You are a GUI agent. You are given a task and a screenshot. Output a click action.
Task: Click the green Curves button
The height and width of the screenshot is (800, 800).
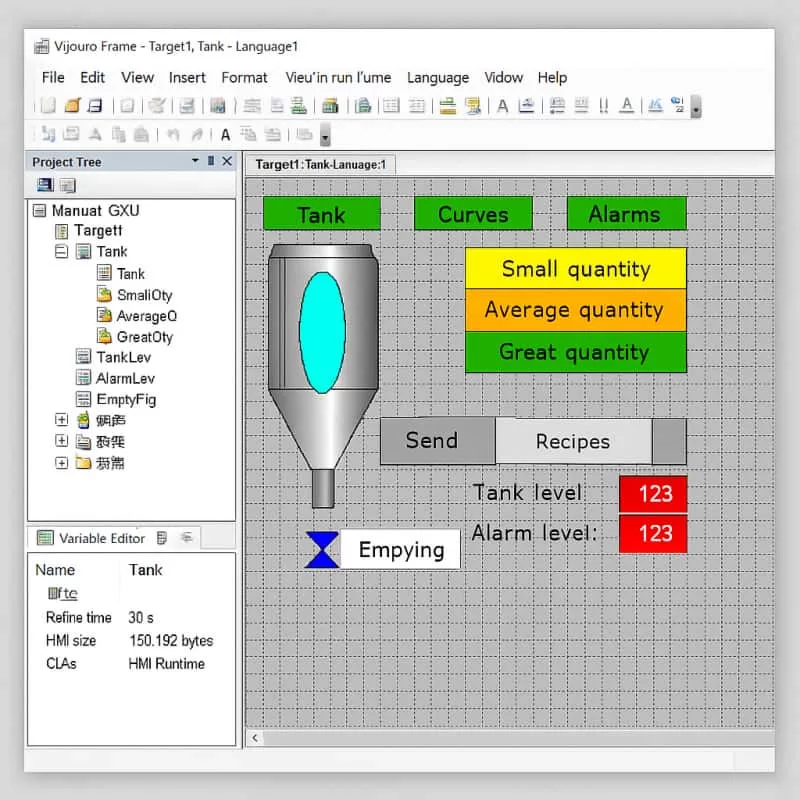coord(473,214)
